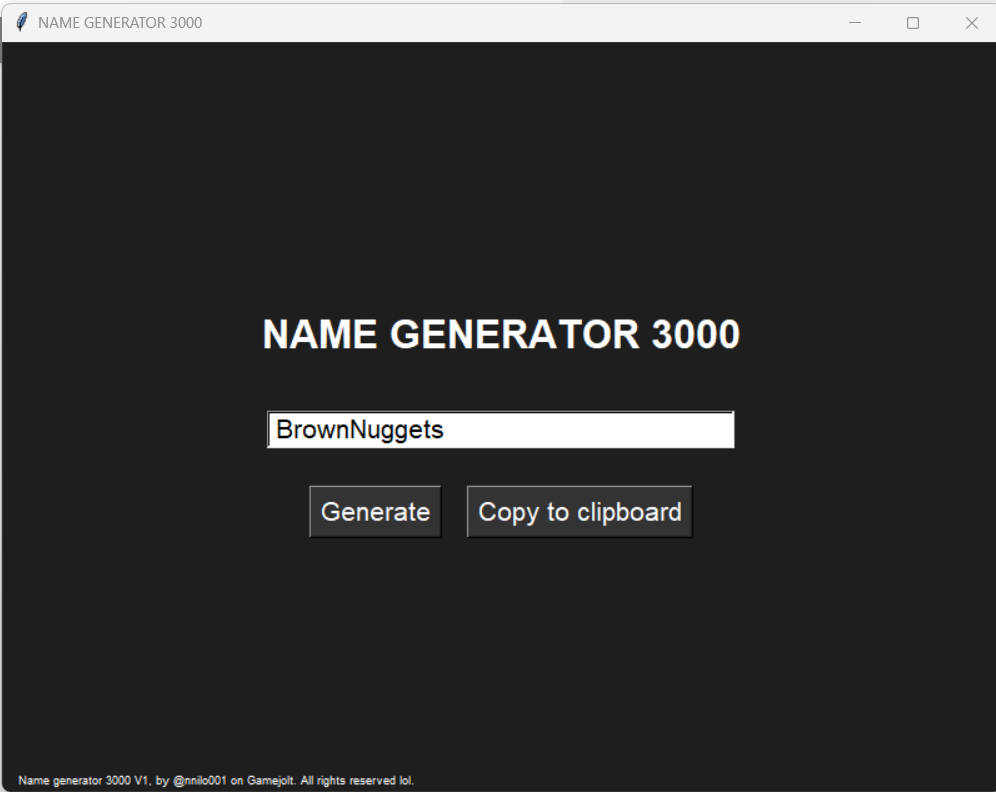The height and width of the screenshot is (792, 996).
Task: Focus the name field showing BrownNuggets
Action: (501, 430)
